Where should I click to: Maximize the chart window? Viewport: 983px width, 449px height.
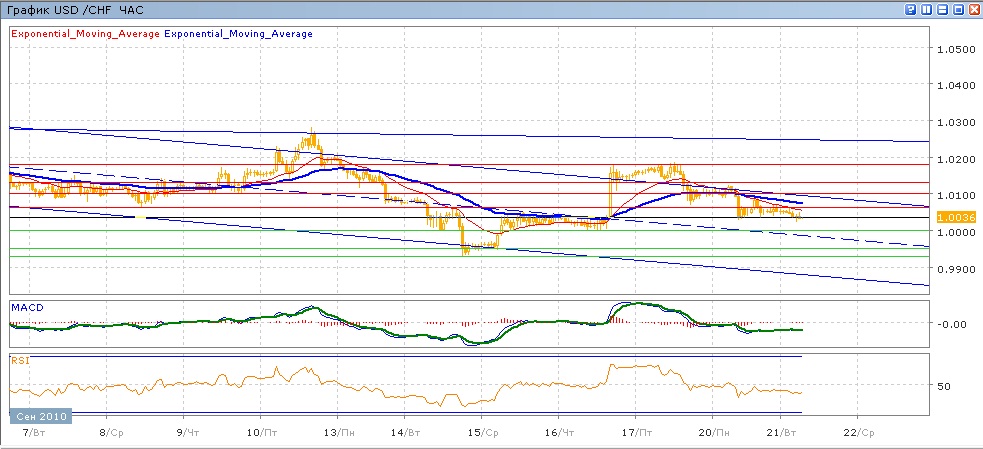958,9
